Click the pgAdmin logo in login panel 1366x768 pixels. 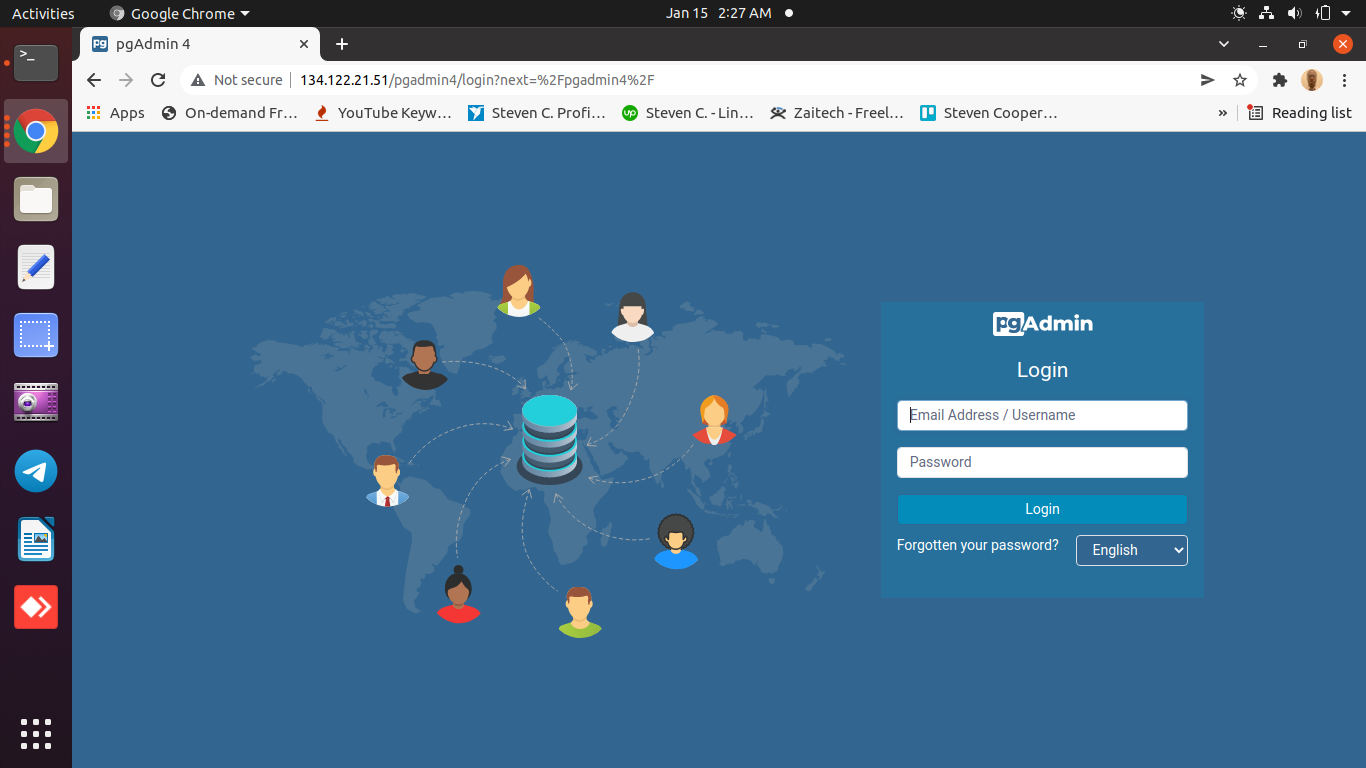tap(1042, 324)
